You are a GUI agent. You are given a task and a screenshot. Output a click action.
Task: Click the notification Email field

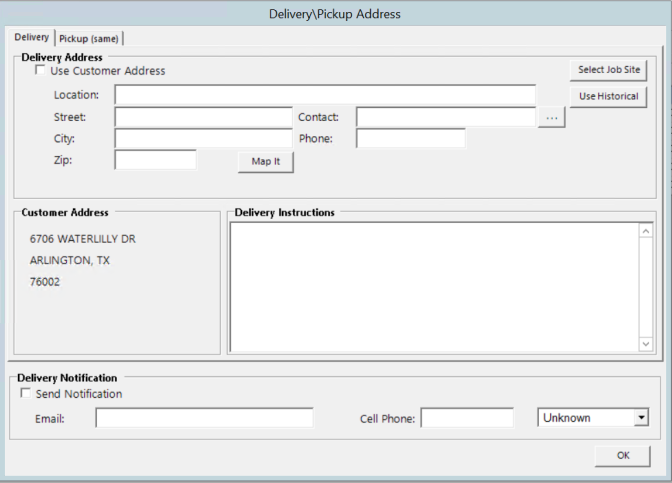pyautogui.click(x=204, y=418)
